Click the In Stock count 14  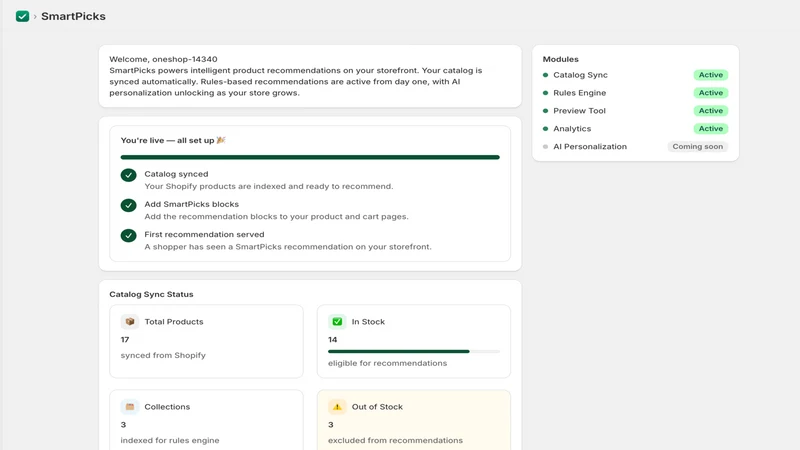point(333,340)
